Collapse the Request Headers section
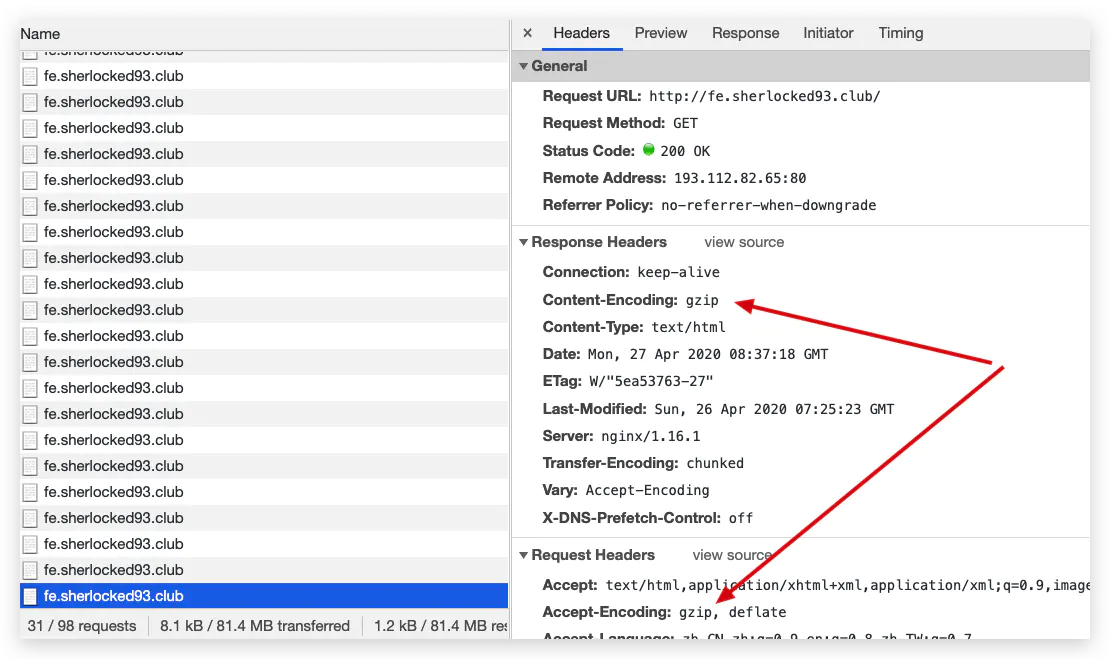Screen dimensions: 1110x659 (x=523, y=555)
